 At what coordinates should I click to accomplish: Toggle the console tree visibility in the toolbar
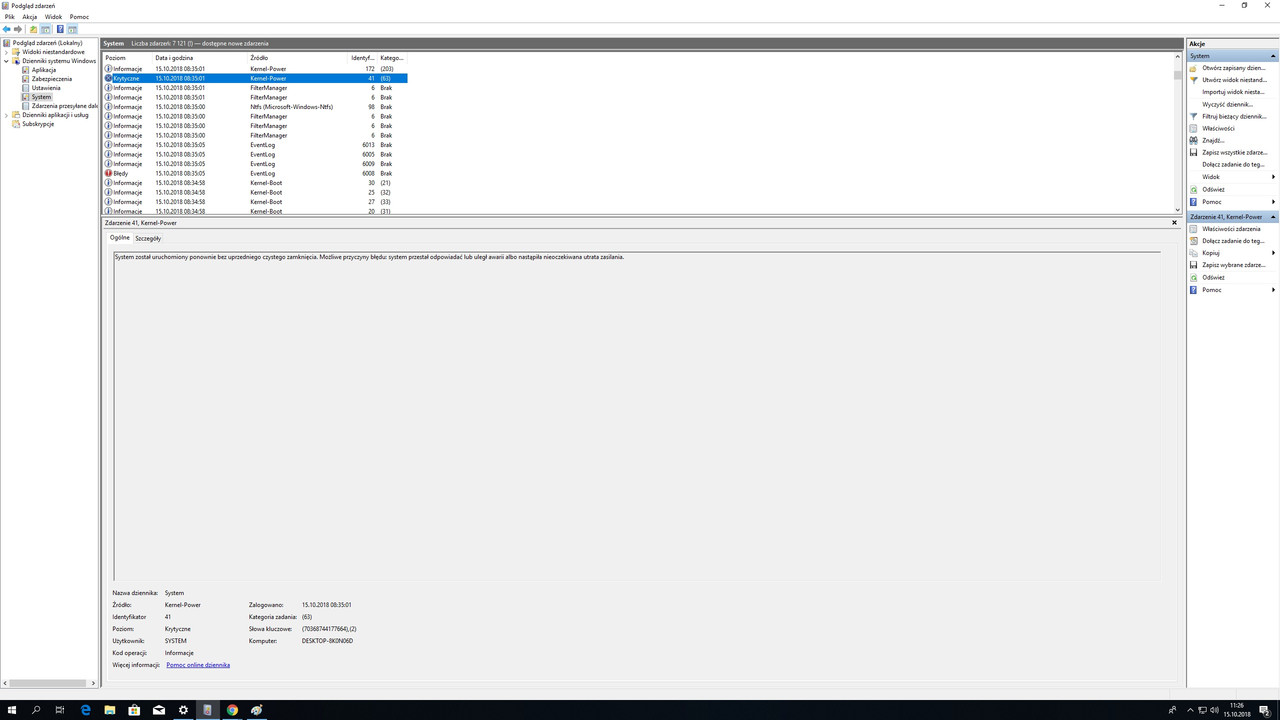tap(46, 28)
